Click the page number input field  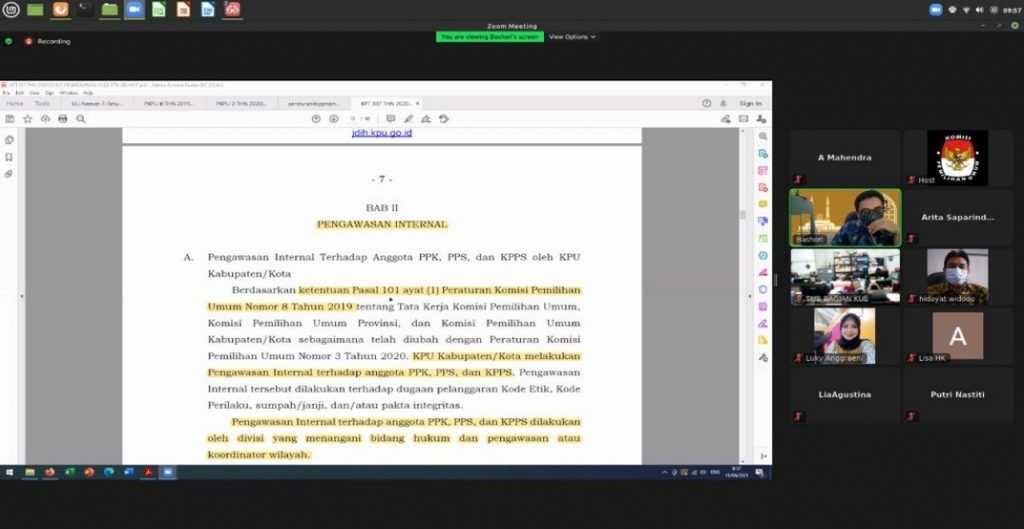coord(353,118)
